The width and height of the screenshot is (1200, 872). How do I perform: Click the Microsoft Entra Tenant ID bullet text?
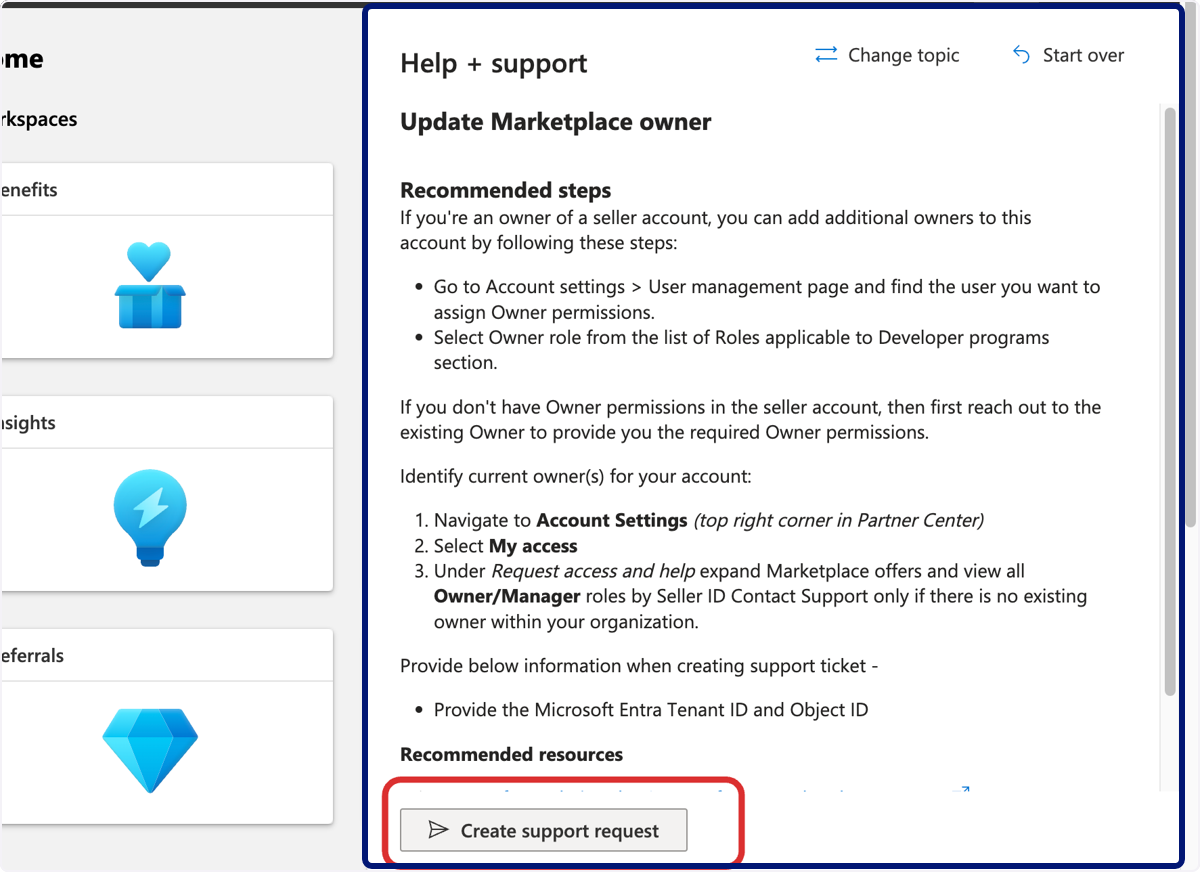coord(651,710)
